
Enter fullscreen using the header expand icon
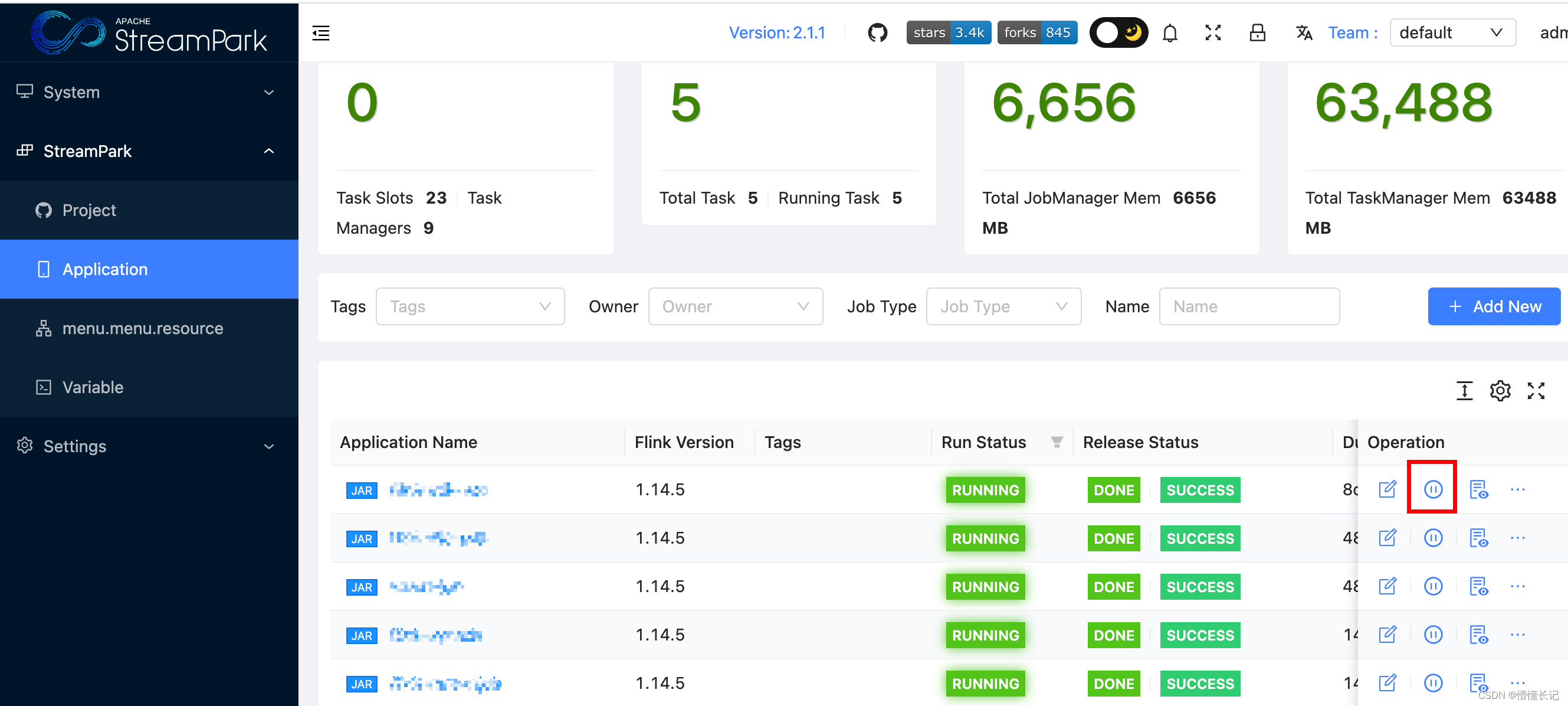point(1212,32)
